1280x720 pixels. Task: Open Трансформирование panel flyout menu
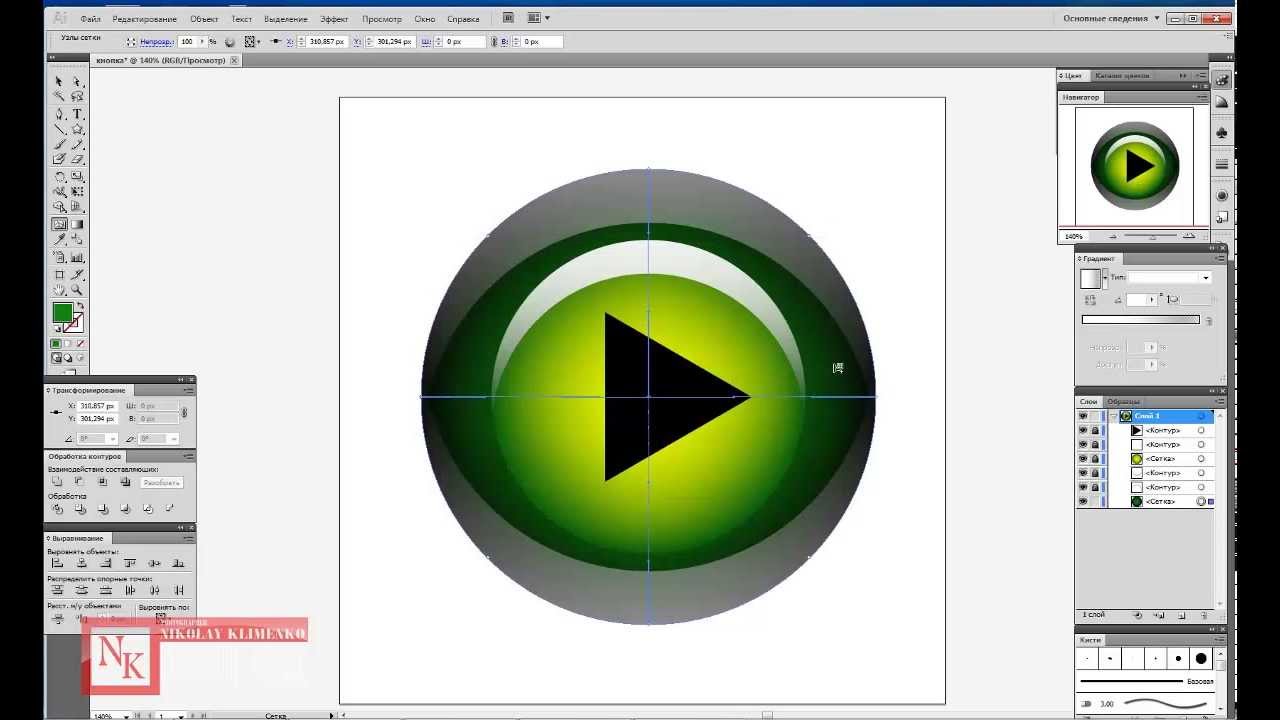click(x=189, y=390)
